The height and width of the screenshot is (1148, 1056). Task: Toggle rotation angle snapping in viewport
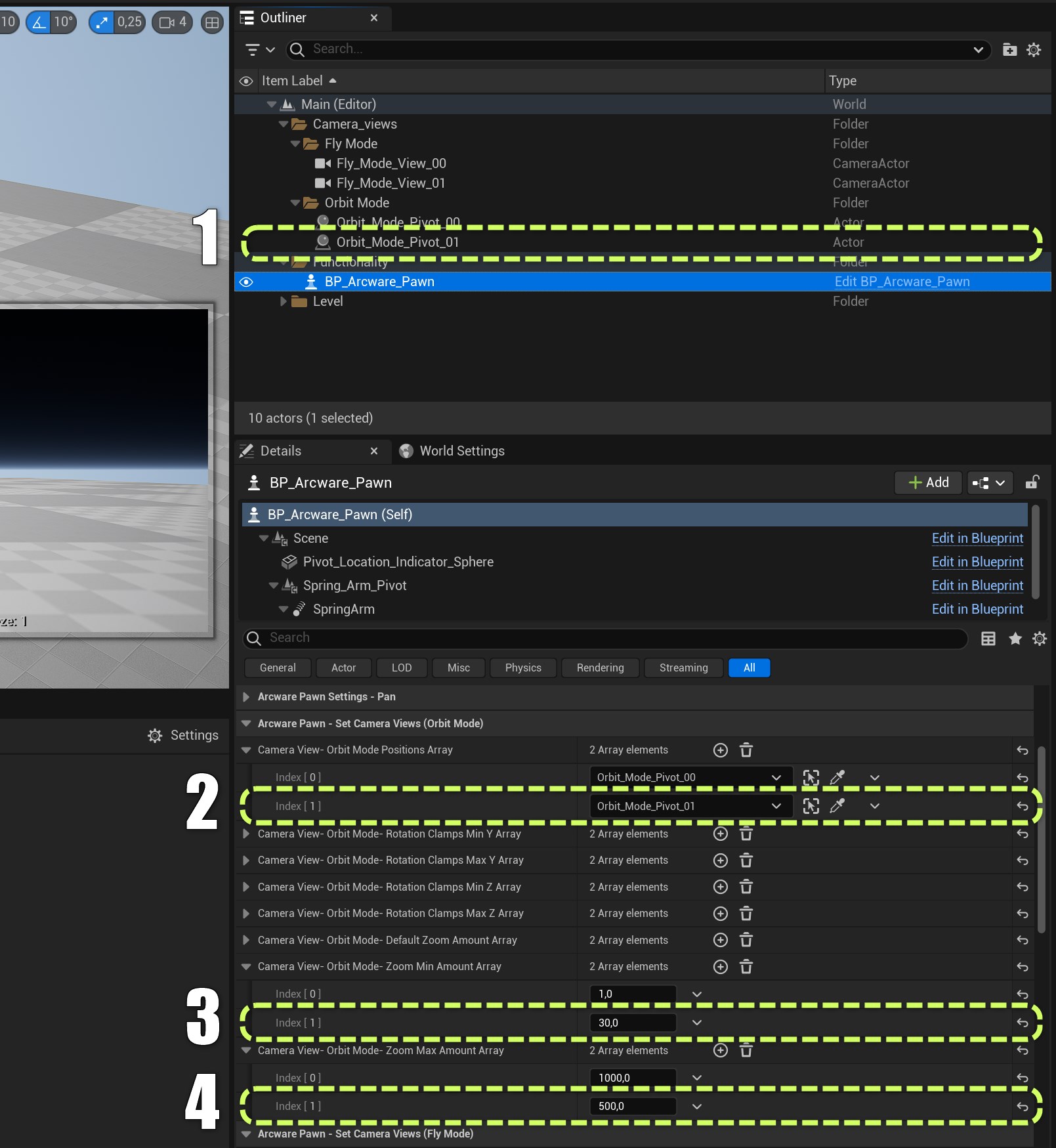click(x=39, y=22)
